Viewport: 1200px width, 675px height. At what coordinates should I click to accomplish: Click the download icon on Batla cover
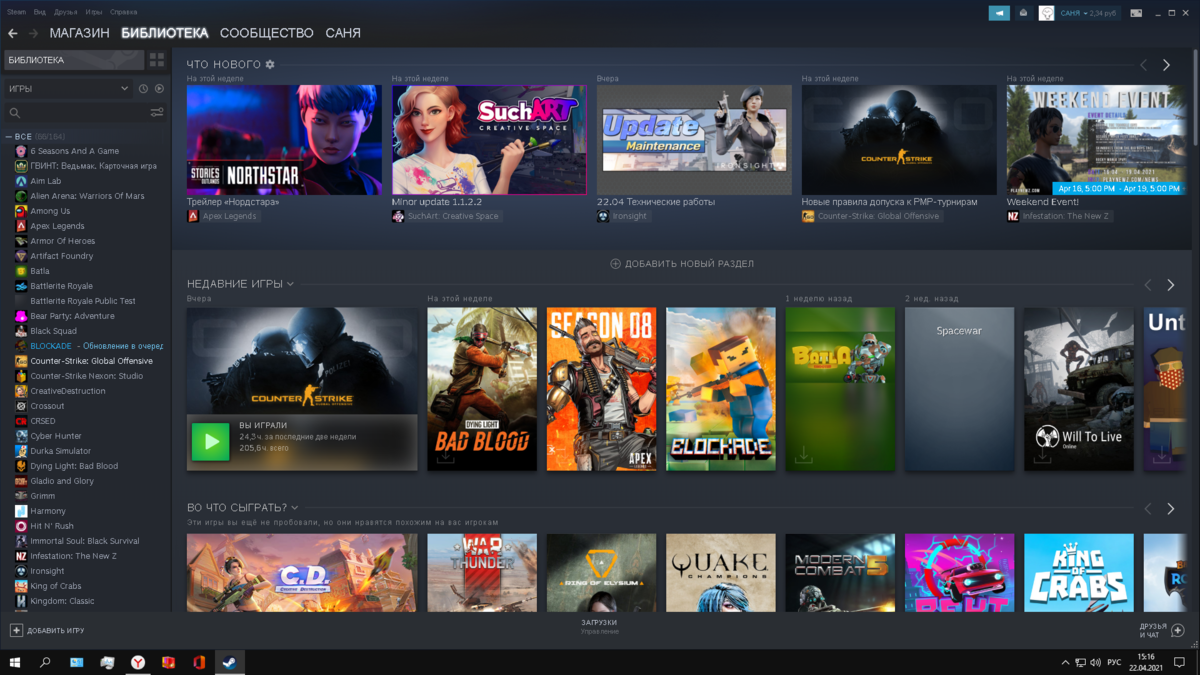[x=804, y=456]
